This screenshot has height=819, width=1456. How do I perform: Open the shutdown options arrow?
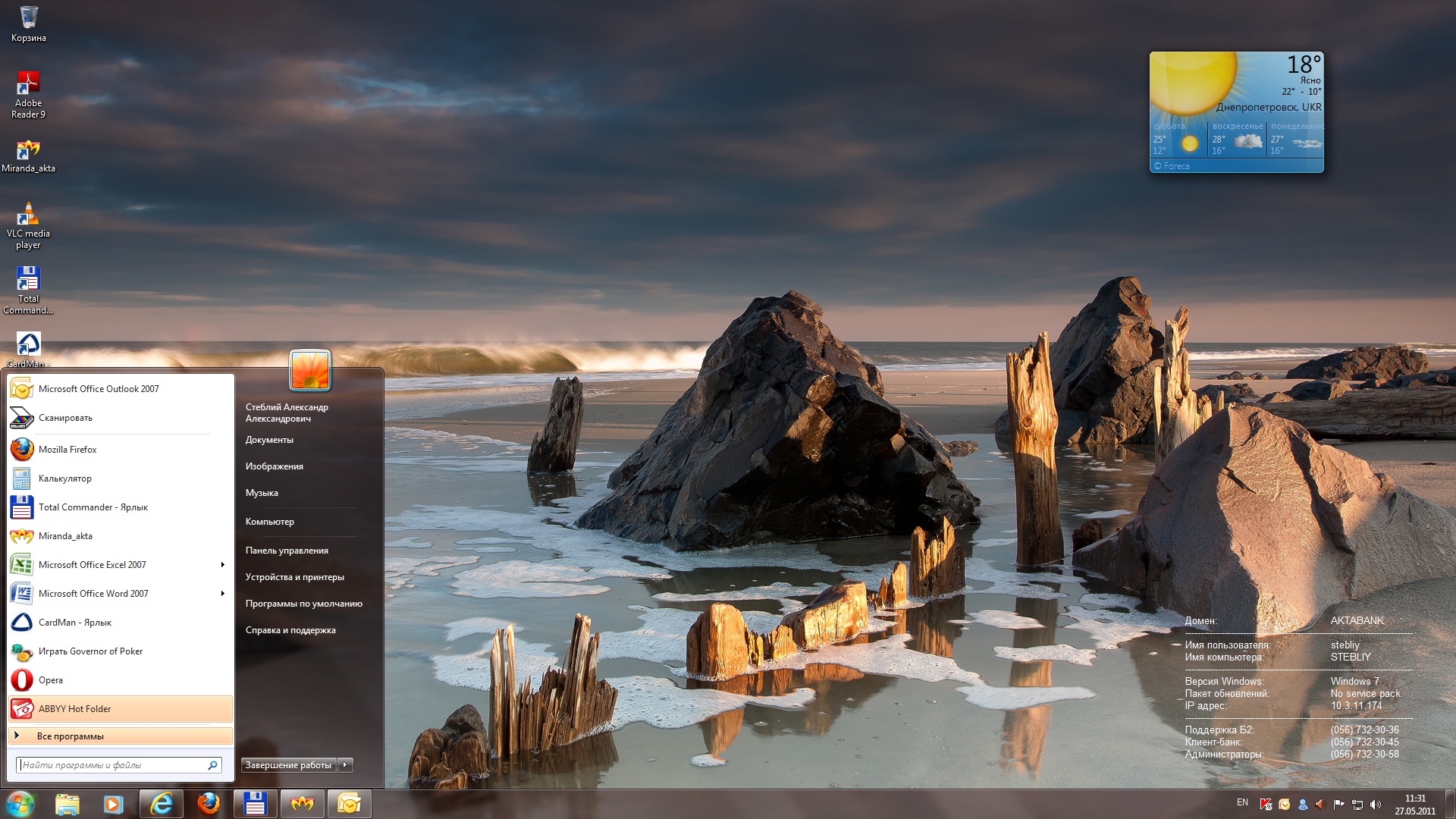pyautogui.click(x=346, y=765)
